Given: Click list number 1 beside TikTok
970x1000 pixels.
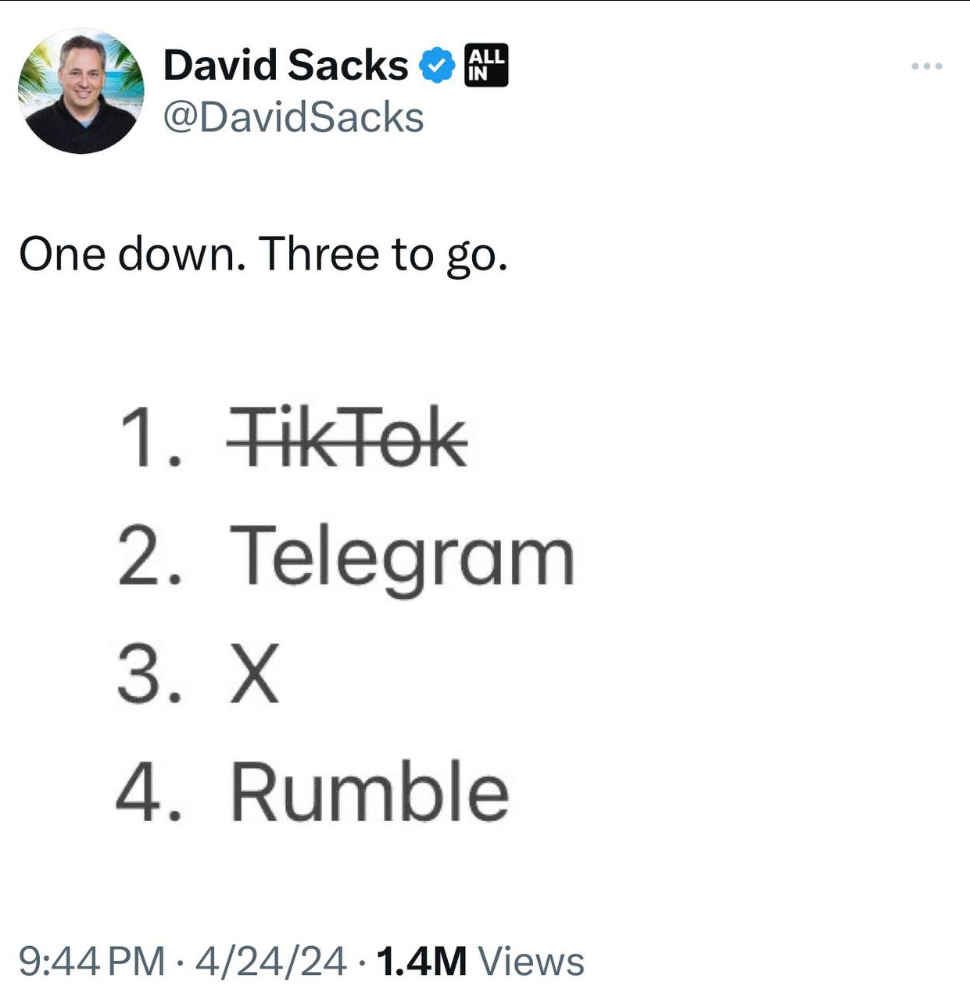Looking at the screenshot, I should pyautogui.click(x=151, y=438).
